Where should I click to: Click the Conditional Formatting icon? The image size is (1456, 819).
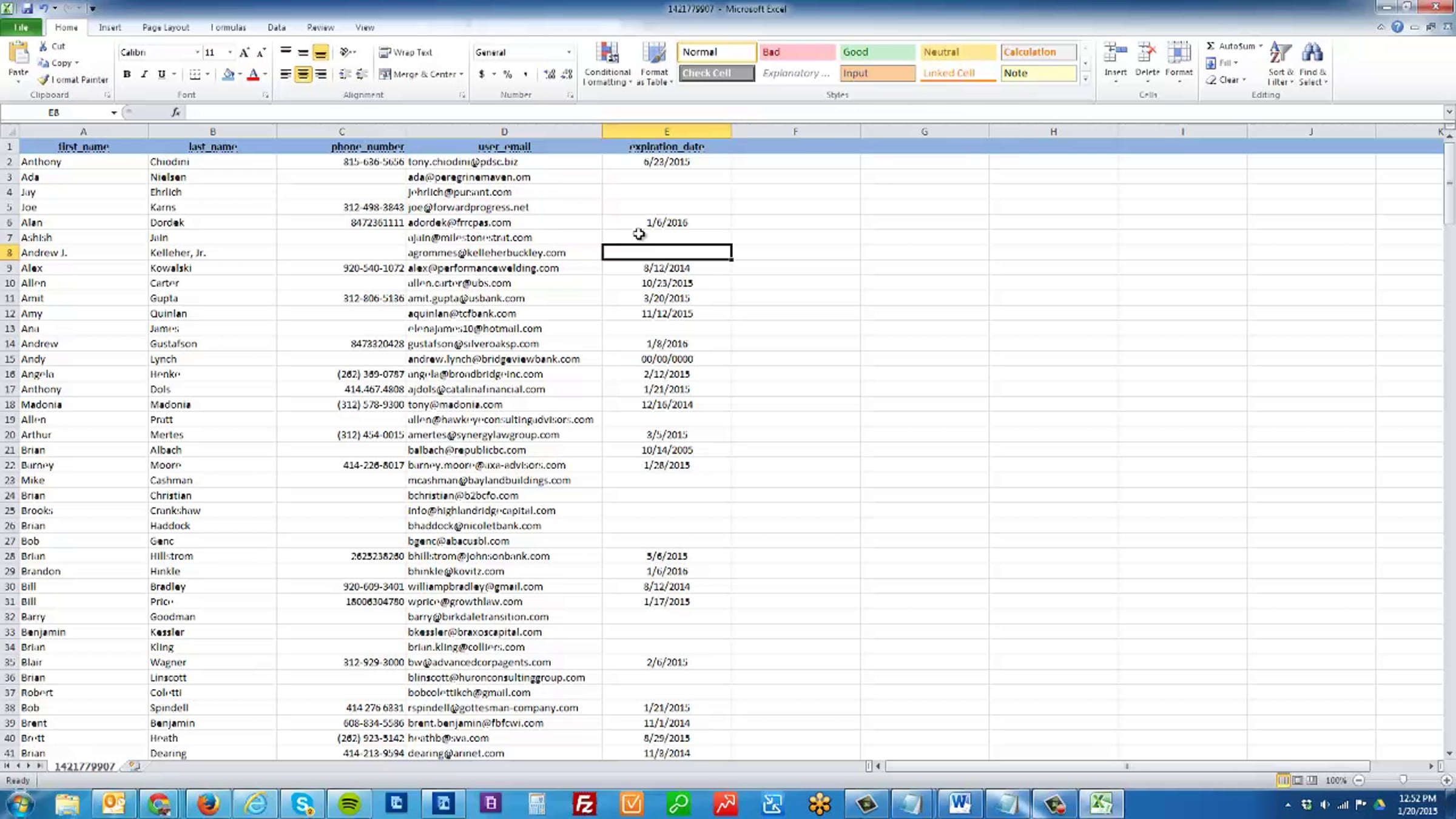click(x=607, y=53)
